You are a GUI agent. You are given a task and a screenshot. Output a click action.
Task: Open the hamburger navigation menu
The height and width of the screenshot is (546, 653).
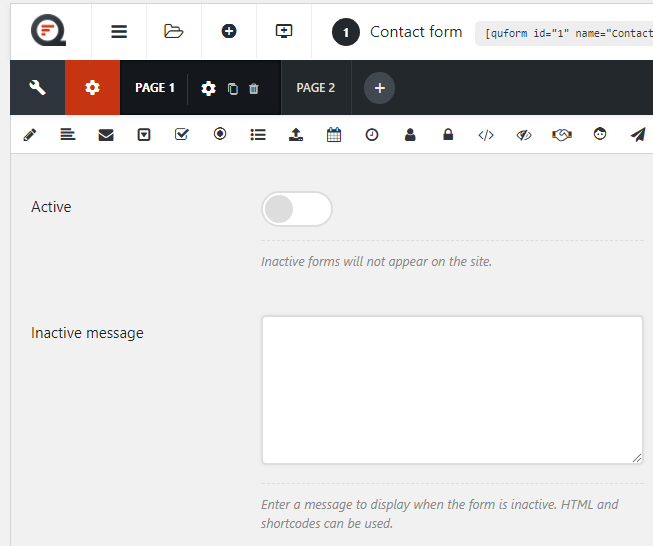click(x=119, y=32)
